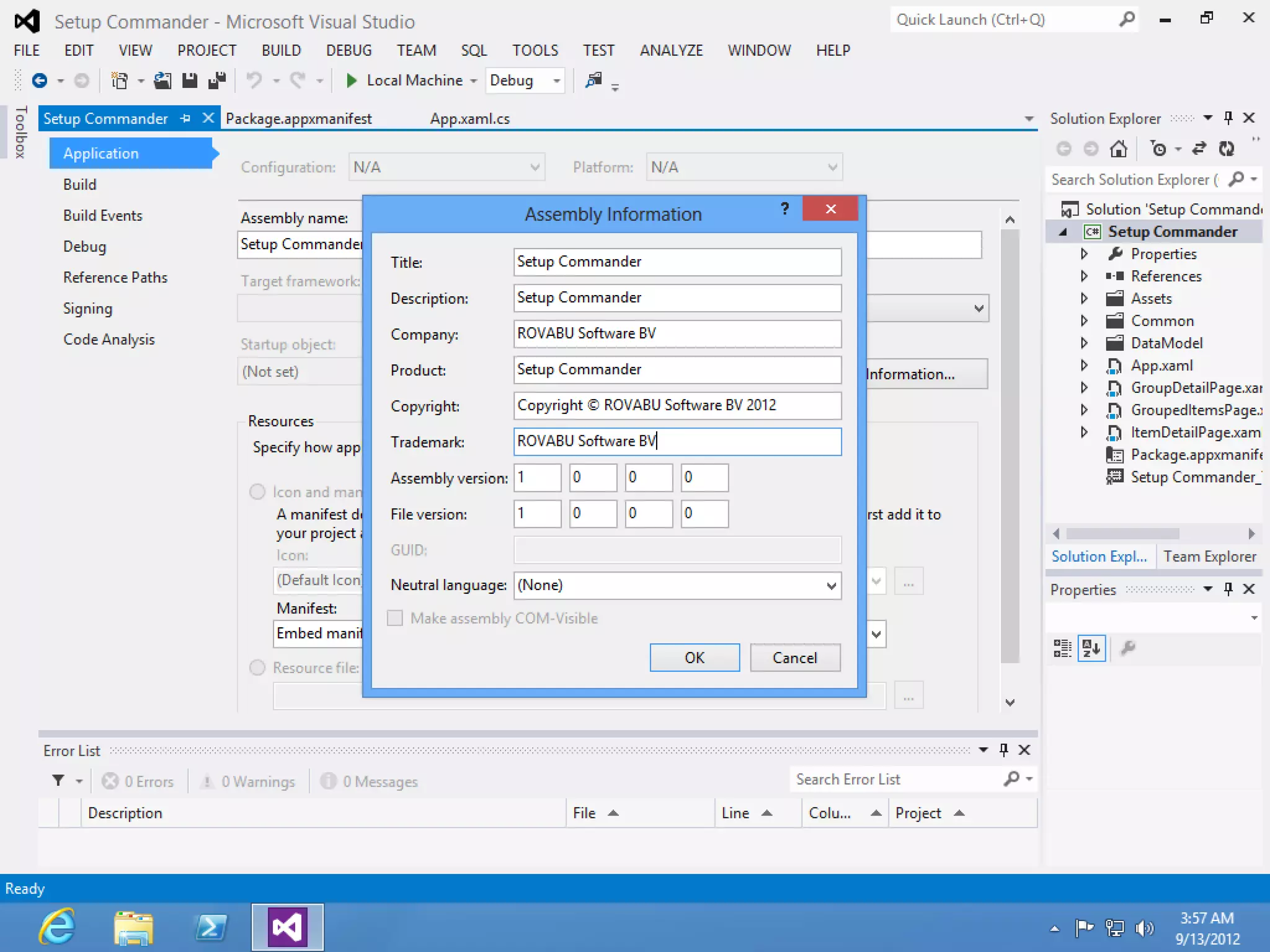
Task: Click the filter icon in Error List
Action: point(58,780)
